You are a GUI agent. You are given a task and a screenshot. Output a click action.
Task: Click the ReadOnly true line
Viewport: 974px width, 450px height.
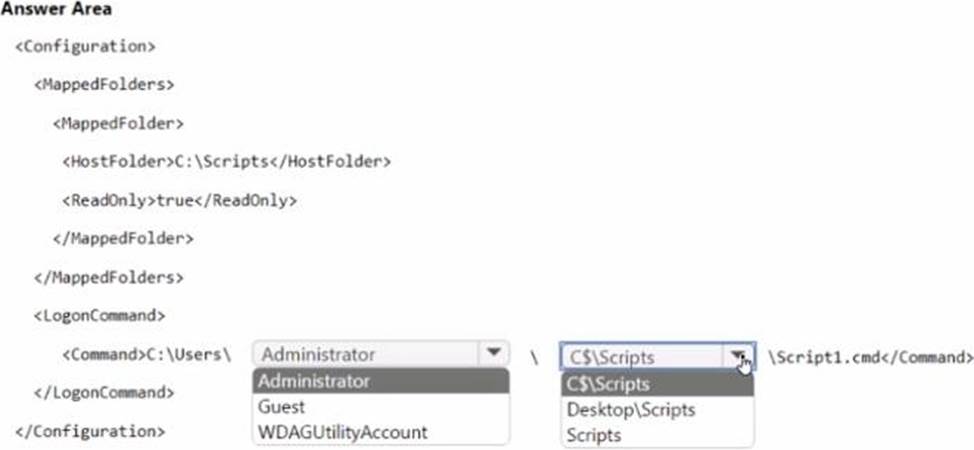point(180,200)
